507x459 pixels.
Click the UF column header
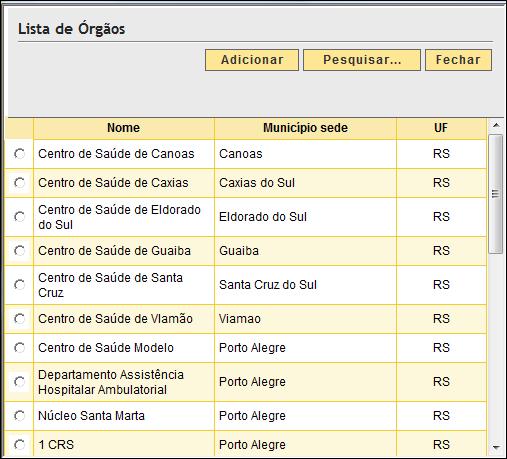[x=441, y=128]
